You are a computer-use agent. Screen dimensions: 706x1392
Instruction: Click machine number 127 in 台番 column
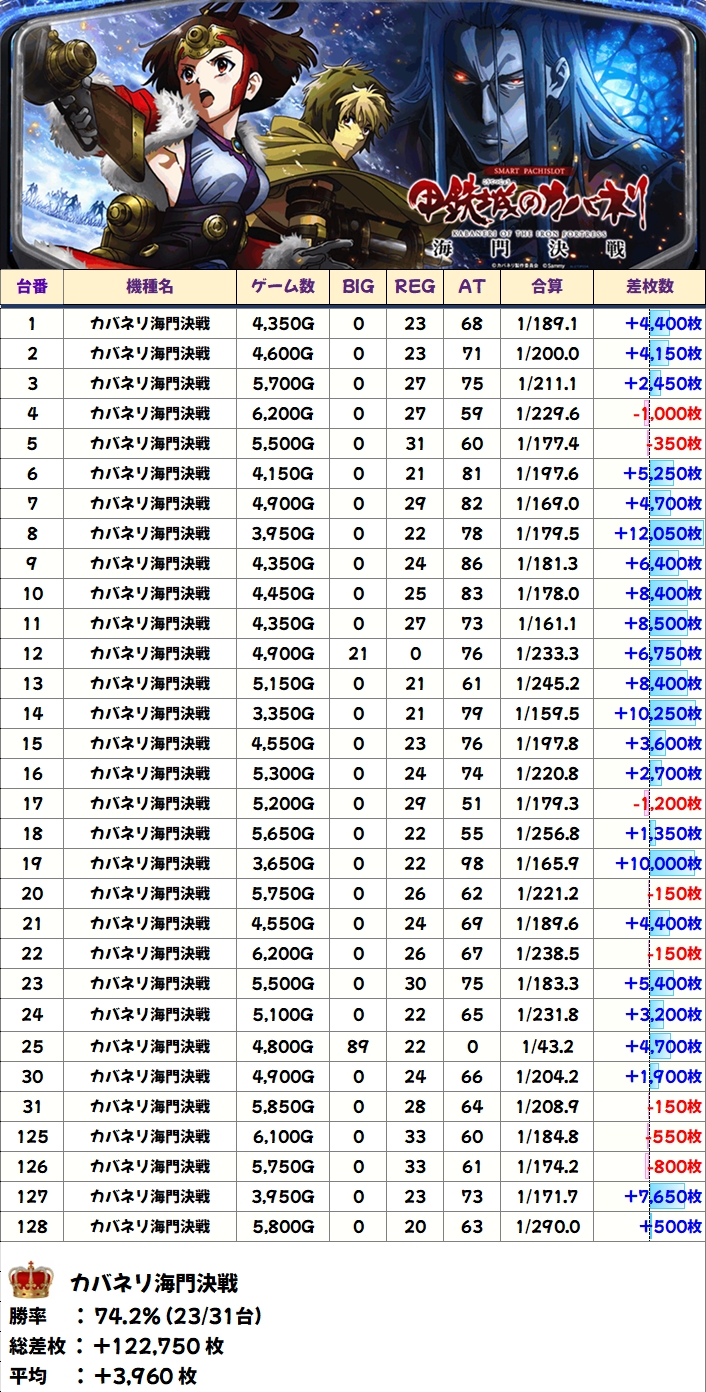pyautogui.click(x=32, y=1196)
